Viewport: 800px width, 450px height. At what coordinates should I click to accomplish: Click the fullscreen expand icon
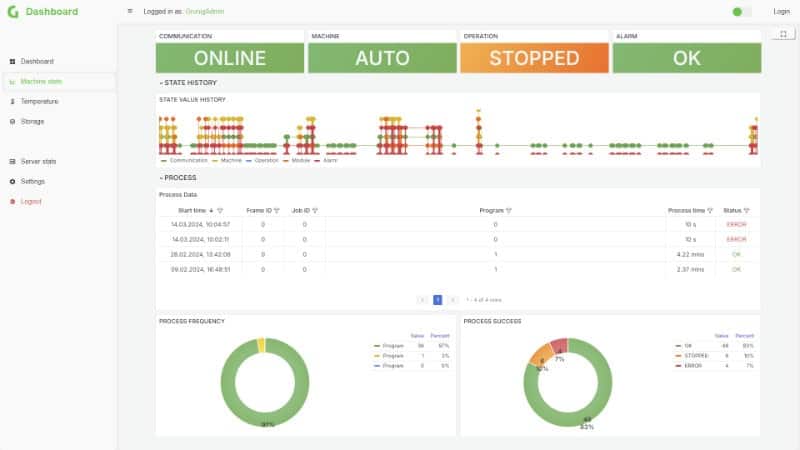(783, 34)
